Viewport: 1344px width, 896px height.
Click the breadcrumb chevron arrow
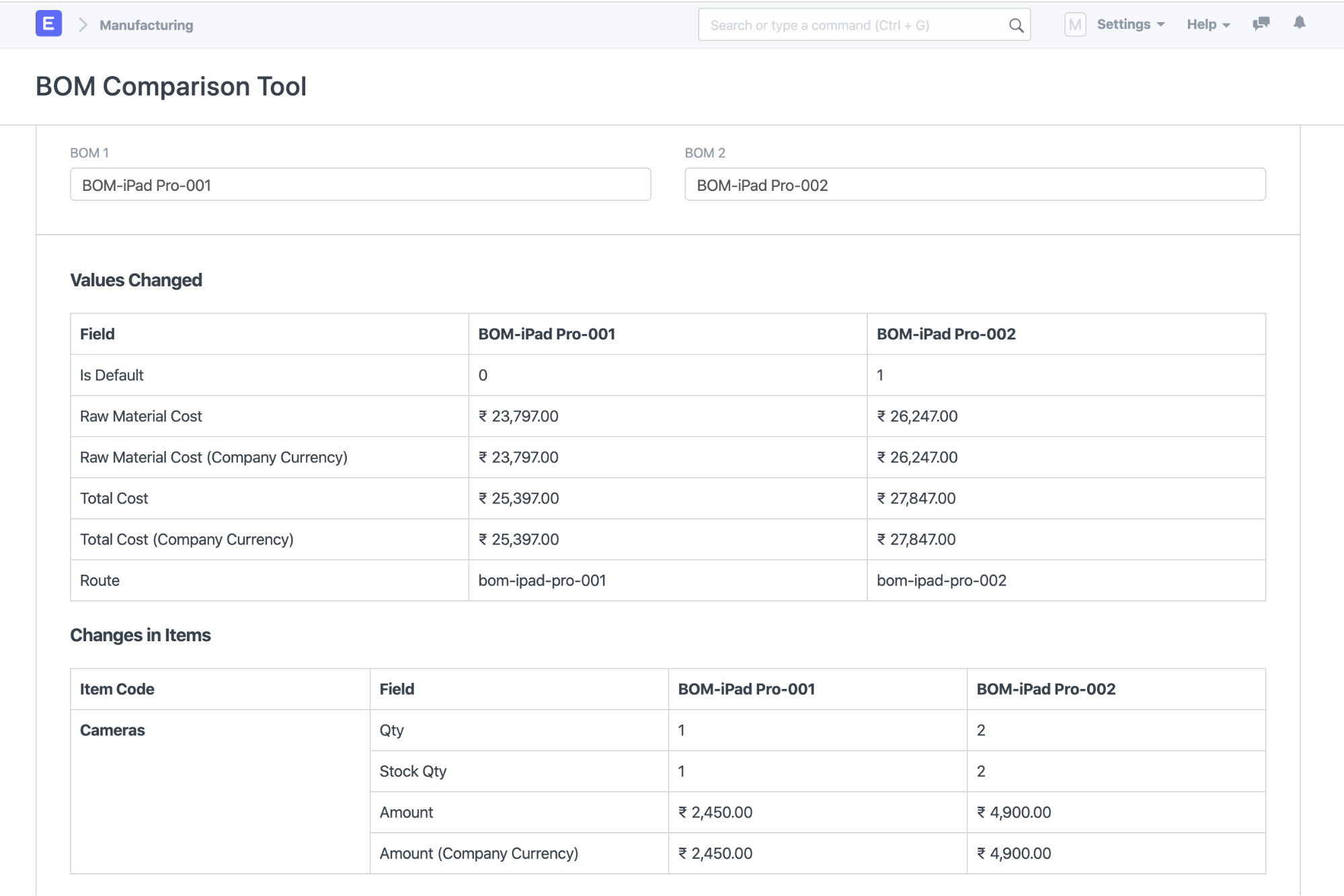click(x=83, y=25)
